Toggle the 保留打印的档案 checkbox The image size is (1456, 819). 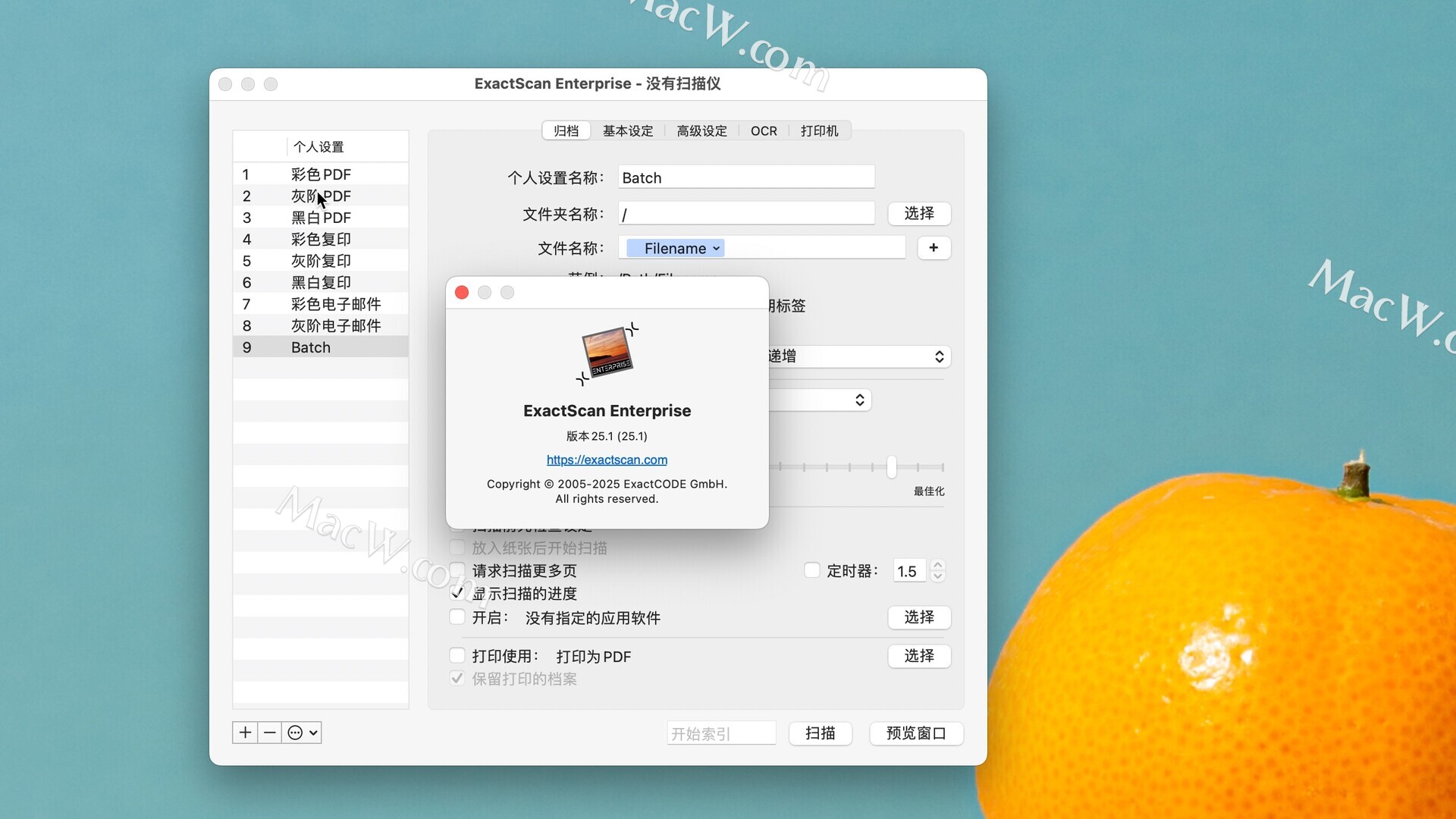(457, 679)
